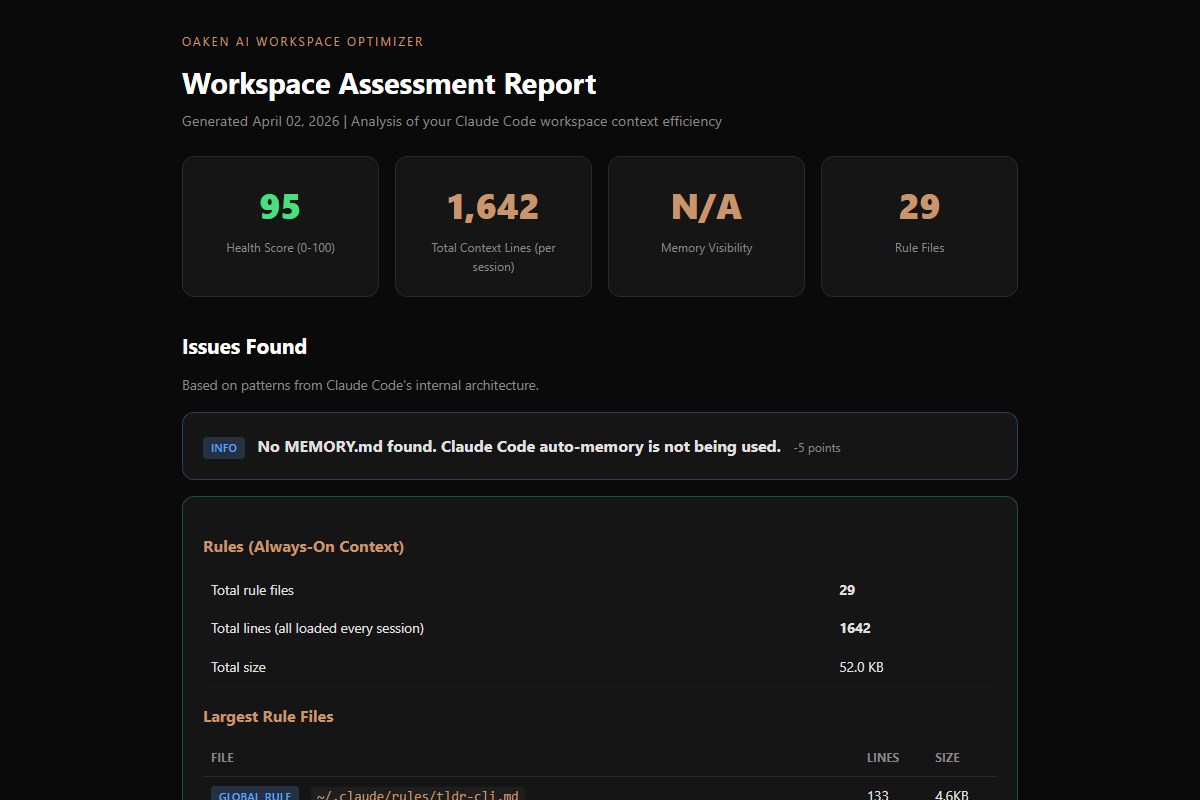Viewport: 1200px width, 800px height.
Task: Click the Workspace Assessment Report title
Action: [x=388, y=84]
